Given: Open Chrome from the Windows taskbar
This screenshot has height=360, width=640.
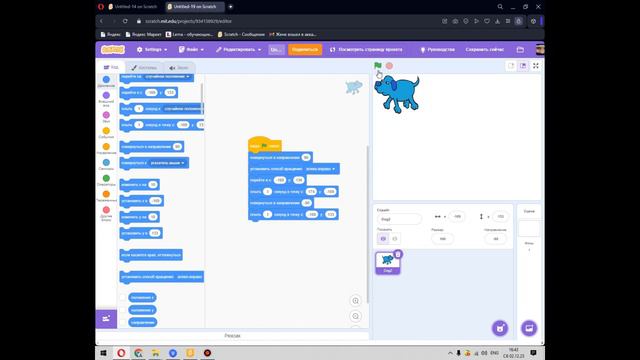Looking at the screenshot, I should click(138, 353).
